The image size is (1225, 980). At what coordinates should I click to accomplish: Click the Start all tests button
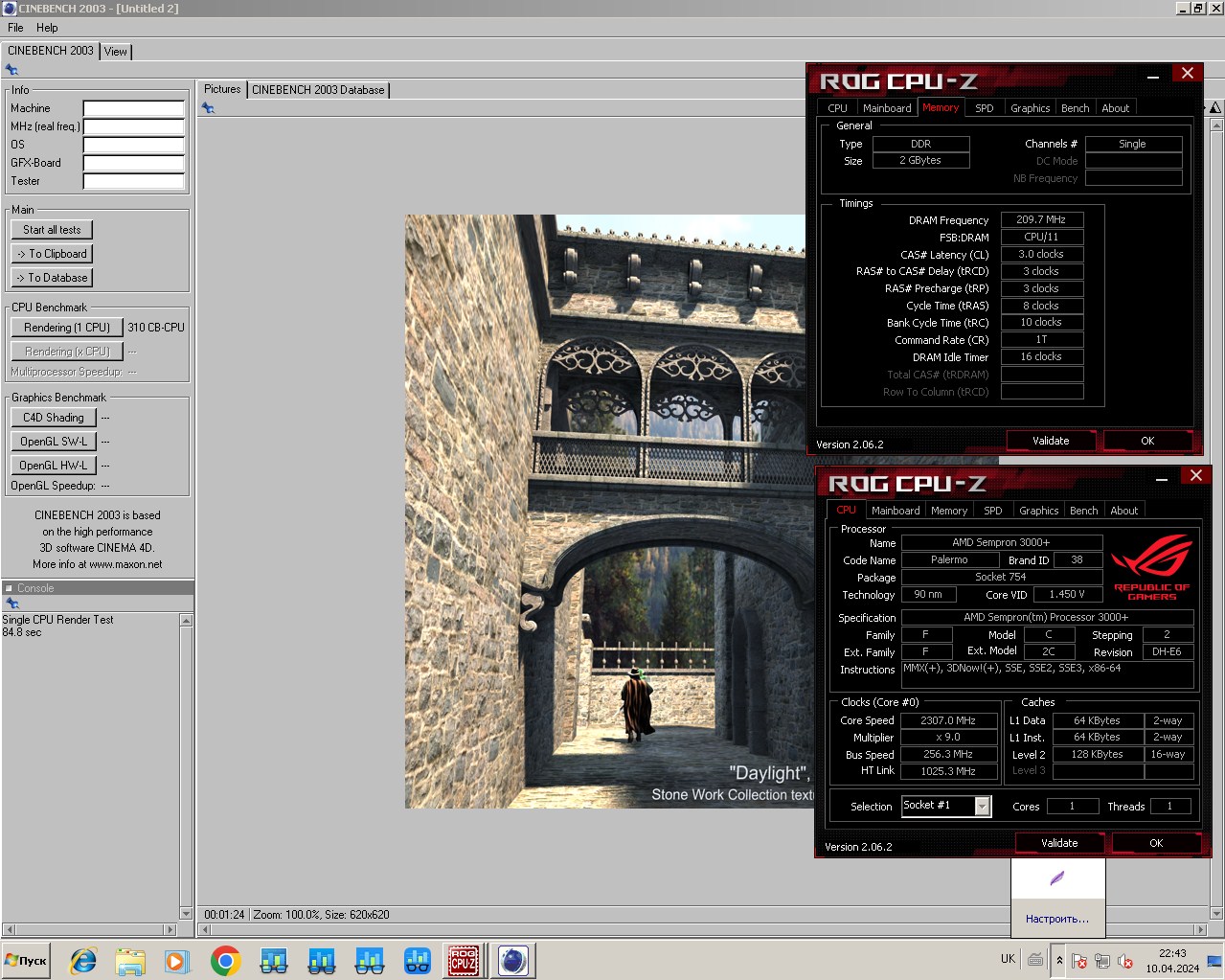53,230
